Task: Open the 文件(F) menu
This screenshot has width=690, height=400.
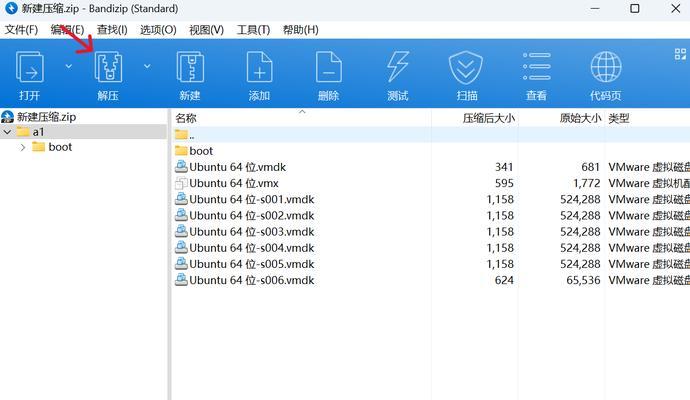Action: coord(22,30)
